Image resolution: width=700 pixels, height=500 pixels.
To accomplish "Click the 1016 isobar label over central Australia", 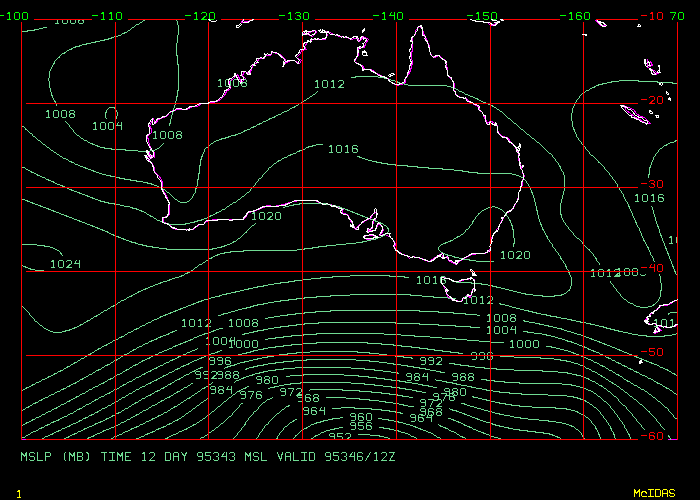I will (x=343, y=149).
